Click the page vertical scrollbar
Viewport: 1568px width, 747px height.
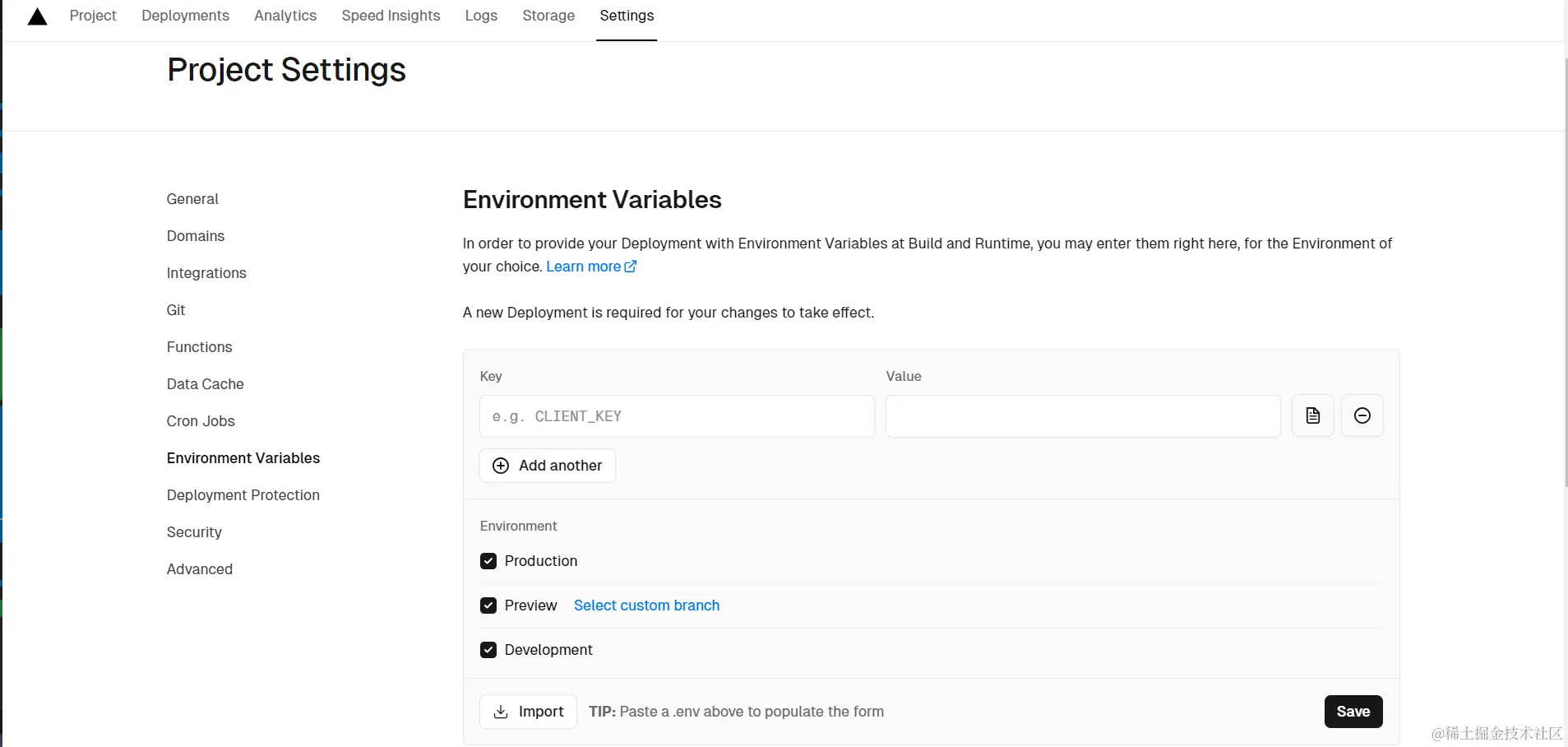pos(1565,271)
